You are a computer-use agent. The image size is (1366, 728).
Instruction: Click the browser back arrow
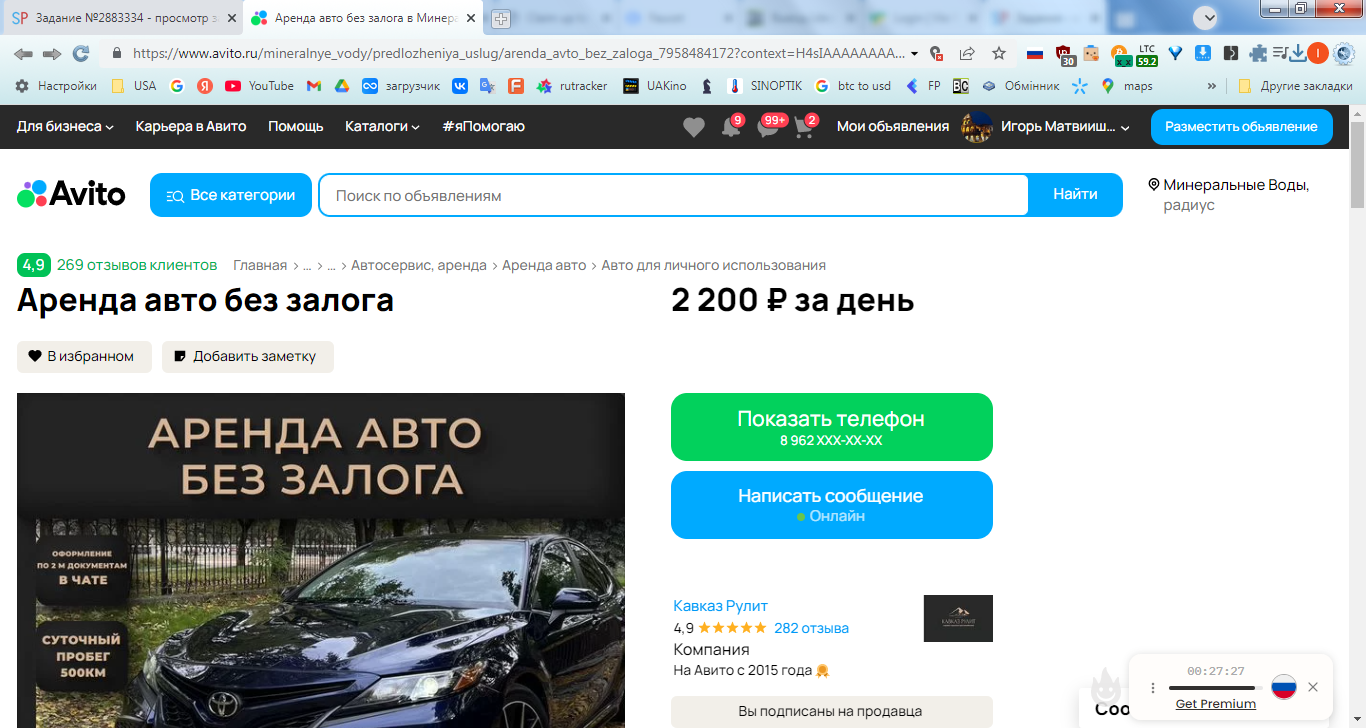coord(23,53)
